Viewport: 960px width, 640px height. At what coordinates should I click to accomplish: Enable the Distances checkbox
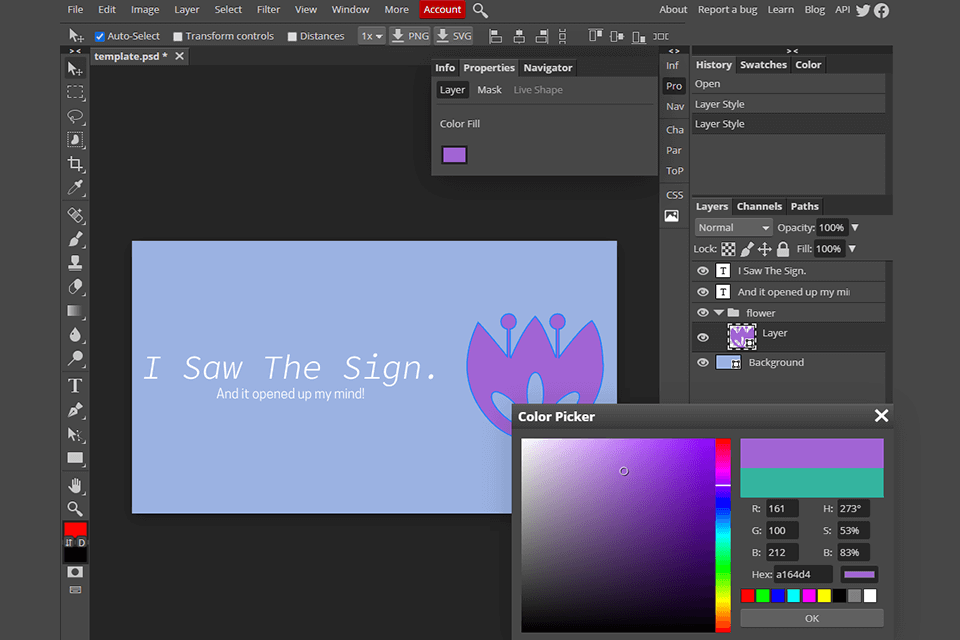[292, 37]
